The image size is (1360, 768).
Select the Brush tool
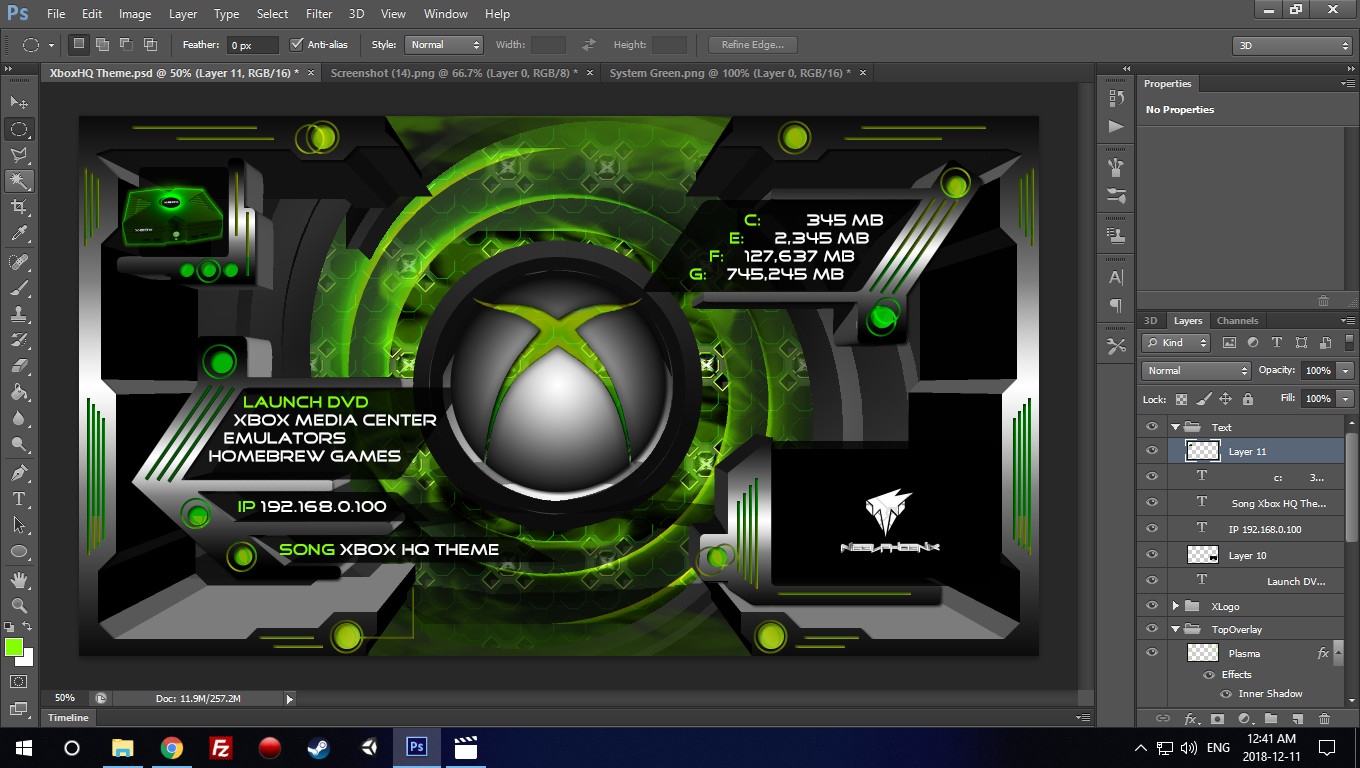19,288
